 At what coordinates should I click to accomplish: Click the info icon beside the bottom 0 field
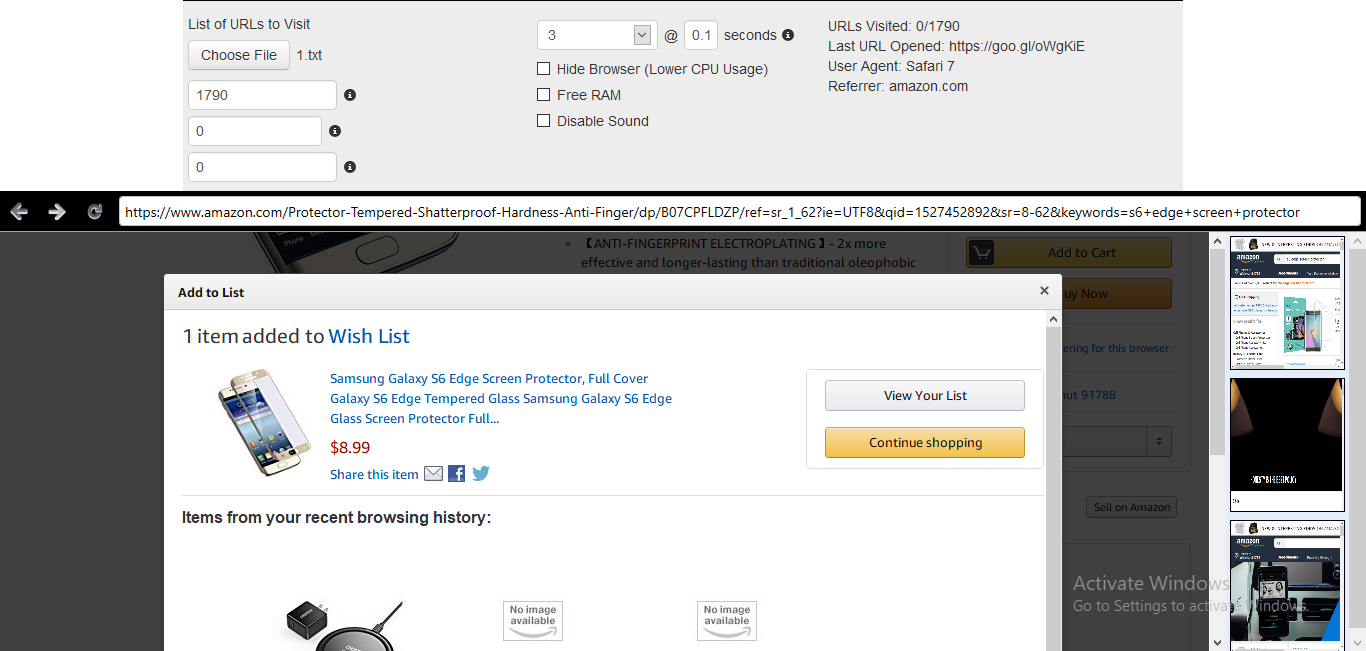(350, 167)
